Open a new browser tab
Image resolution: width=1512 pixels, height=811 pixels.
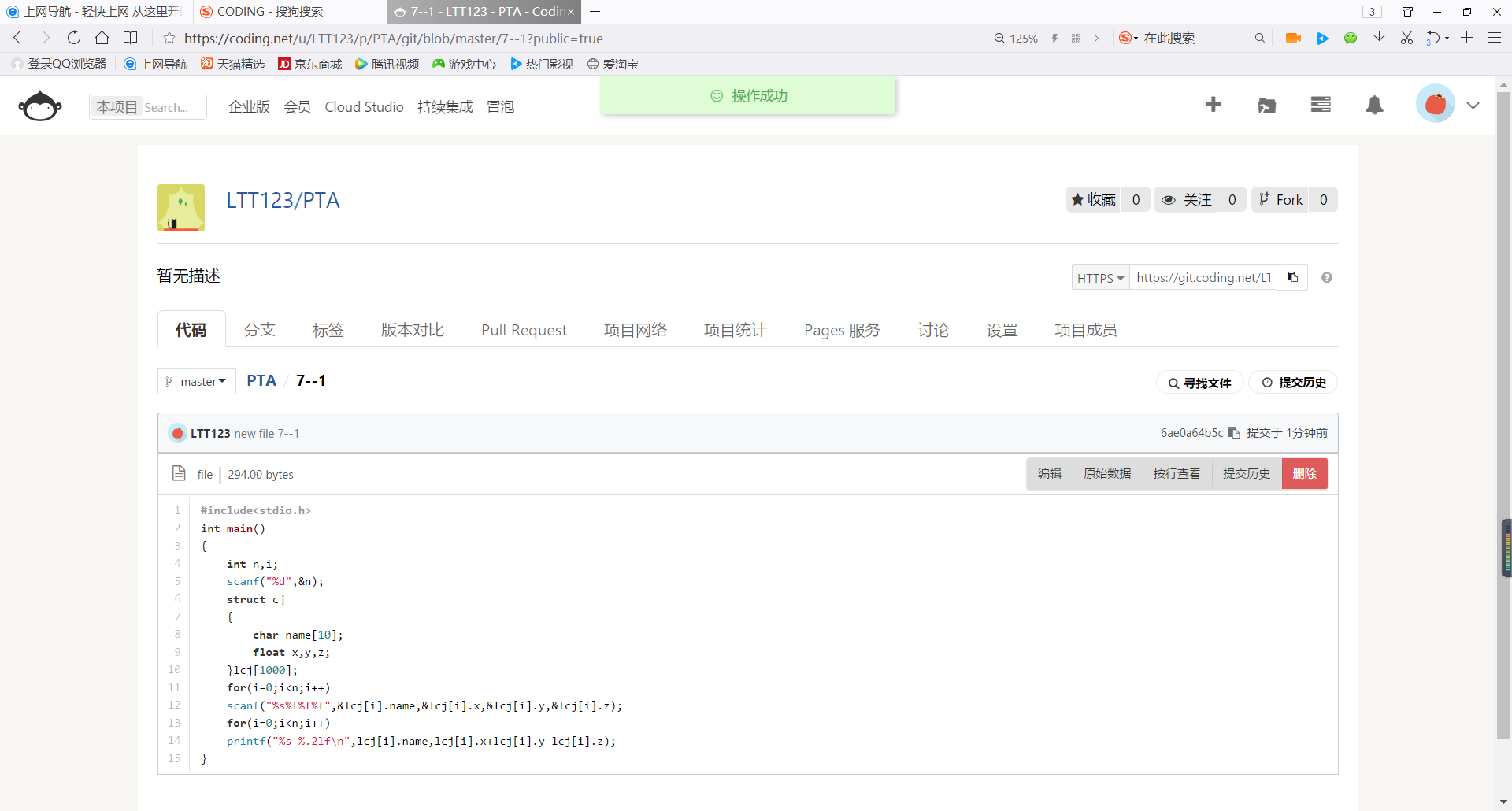pyautogui.click(x=595, y=12)
